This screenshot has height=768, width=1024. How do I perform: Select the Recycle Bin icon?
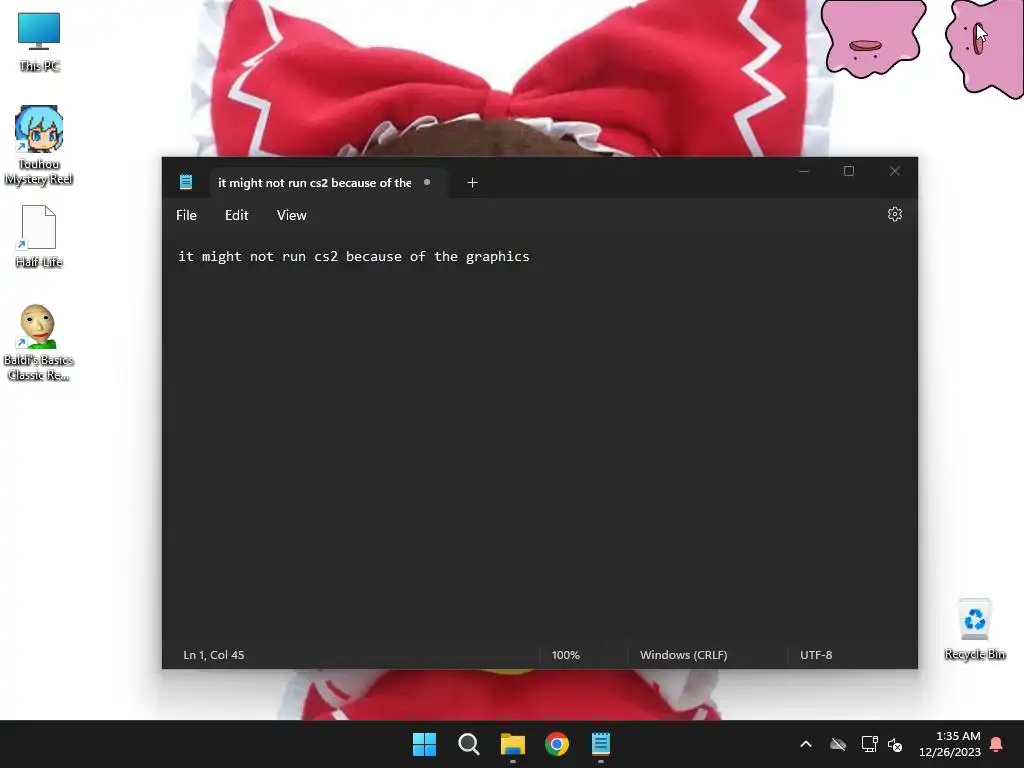click(x=974, y=630)
